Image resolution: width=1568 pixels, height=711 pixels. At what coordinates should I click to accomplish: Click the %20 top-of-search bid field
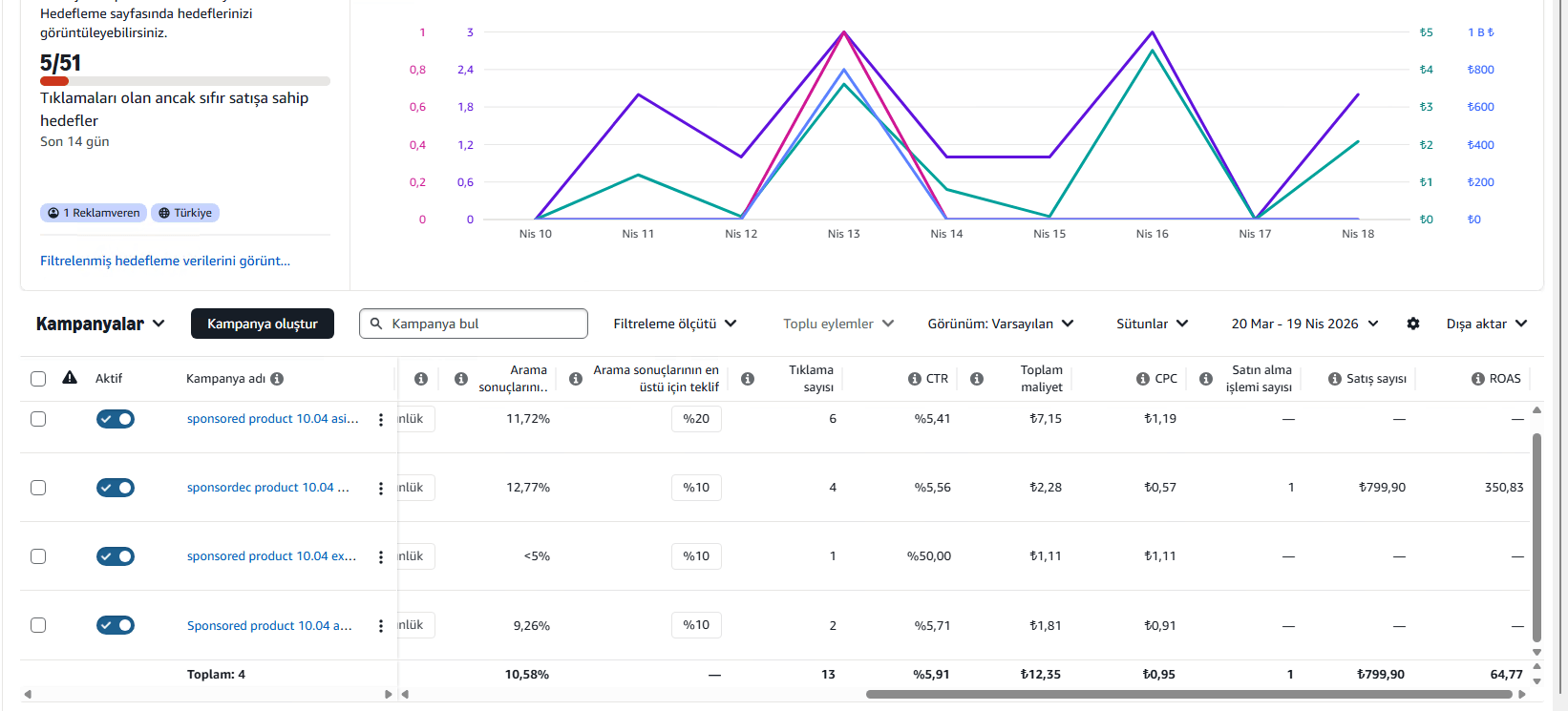pyautogui.click(x=696, y=419)
